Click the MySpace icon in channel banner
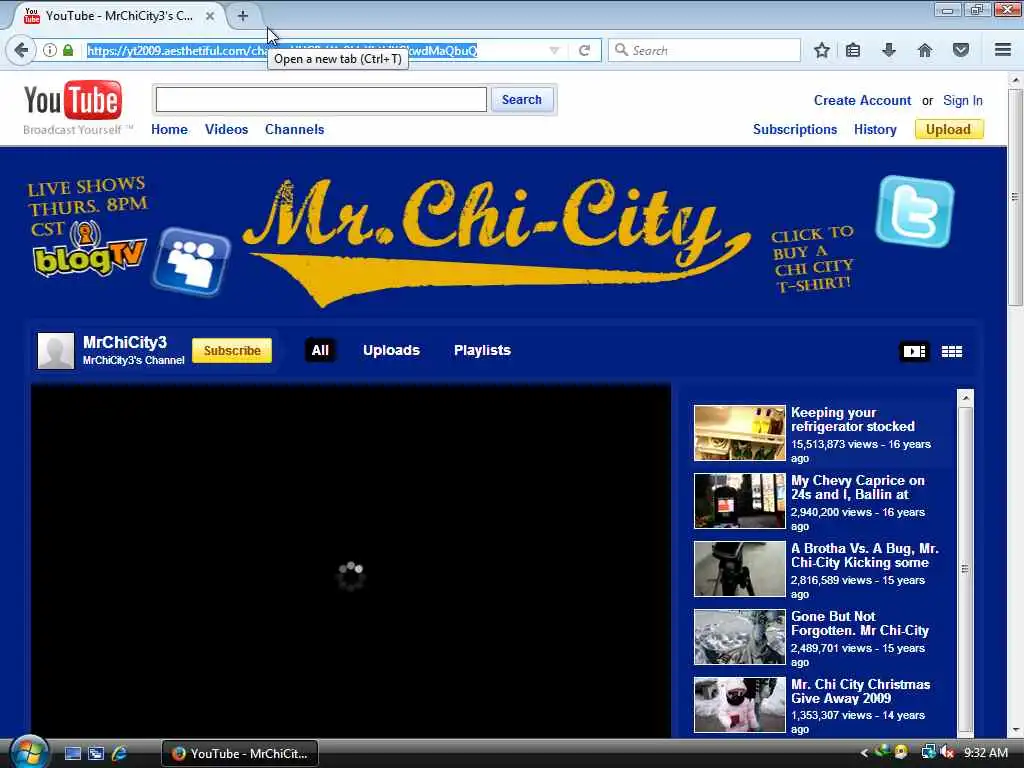Screen dimensions: 1024x768 (x=191, y=262)
